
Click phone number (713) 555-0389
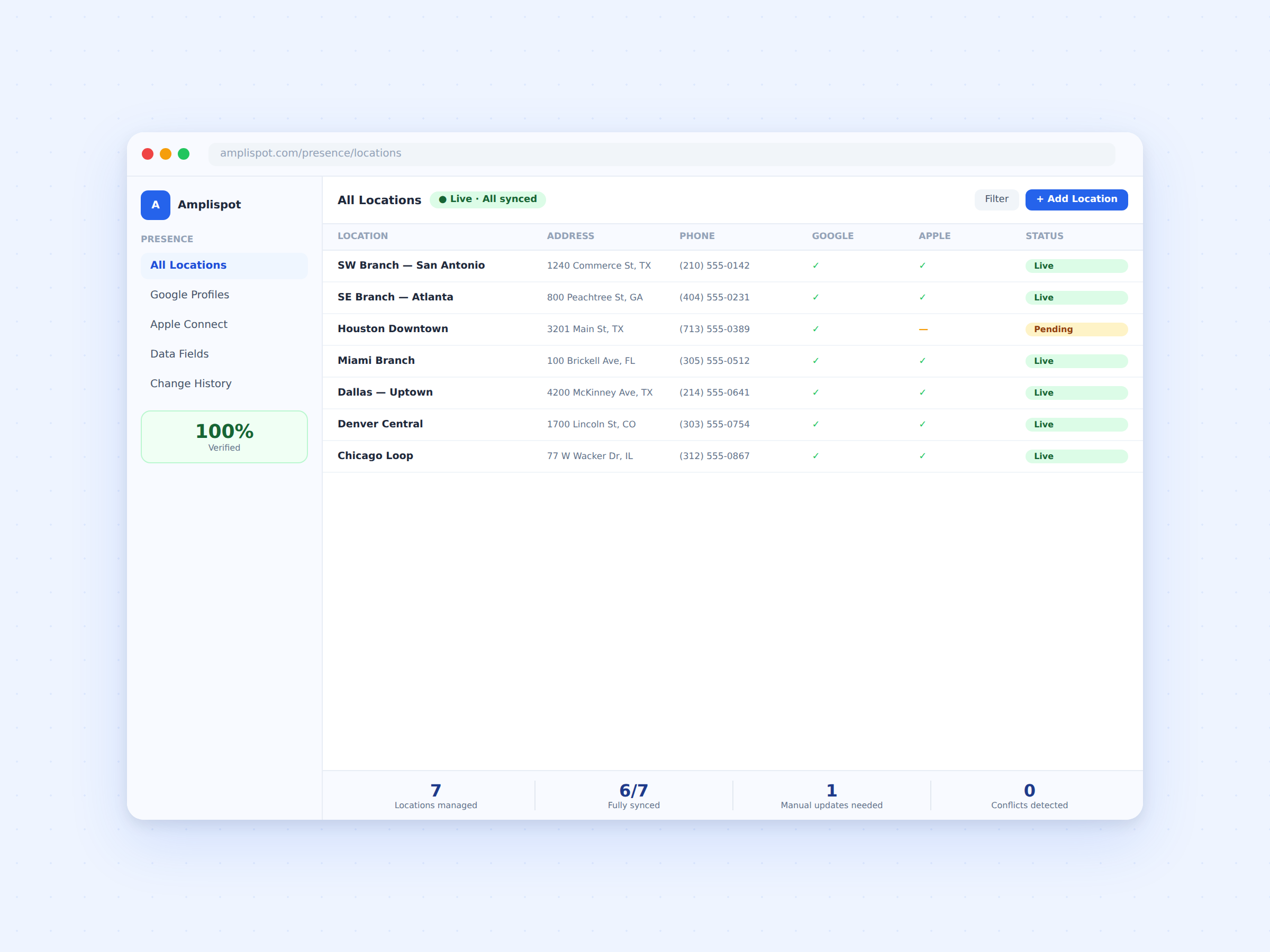[714, 329]
